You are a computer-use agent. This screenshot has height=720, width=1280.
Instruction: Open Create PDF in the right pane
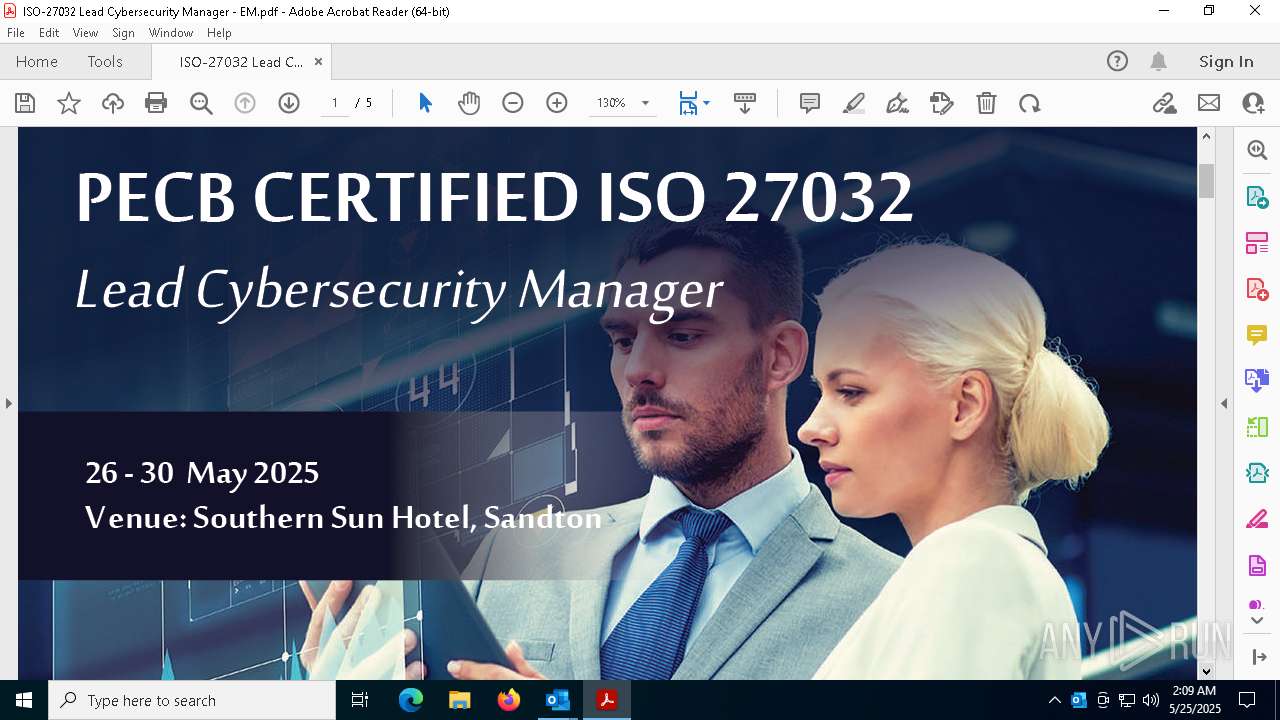coord(1257,289)
